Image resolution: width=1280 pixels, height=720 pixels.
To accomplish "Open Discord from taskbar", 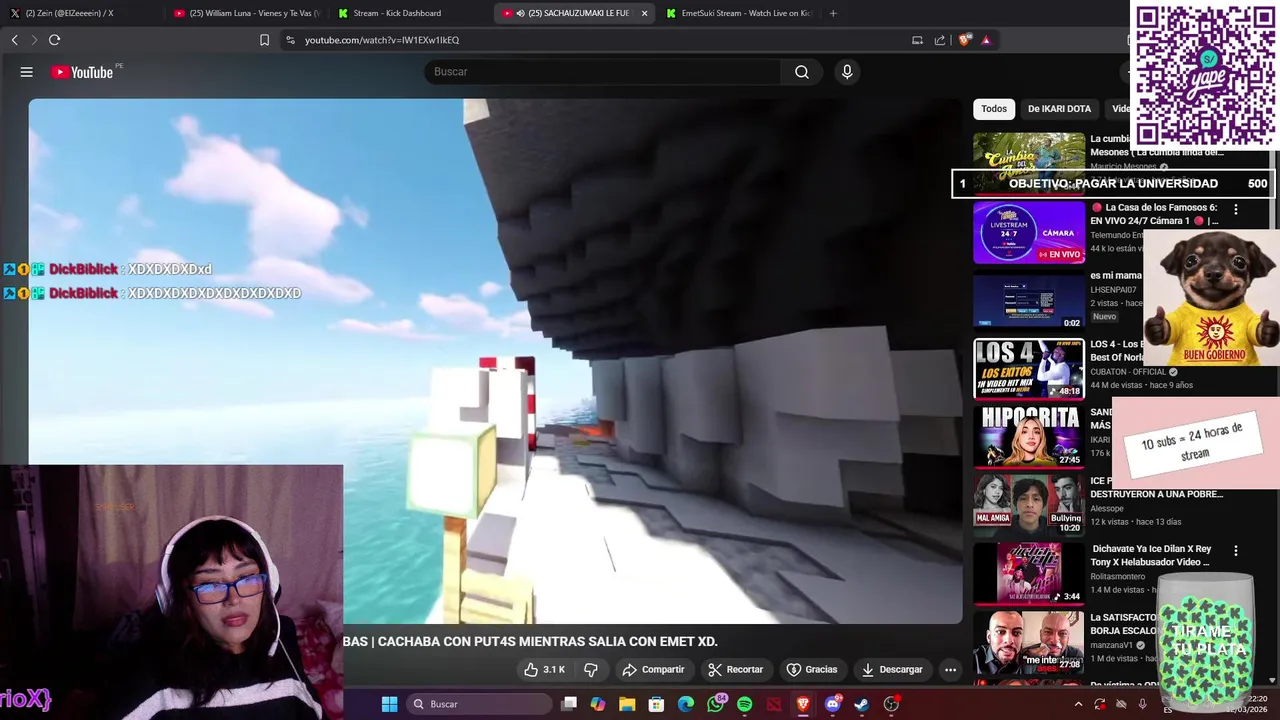I will (x=832, y=704).
